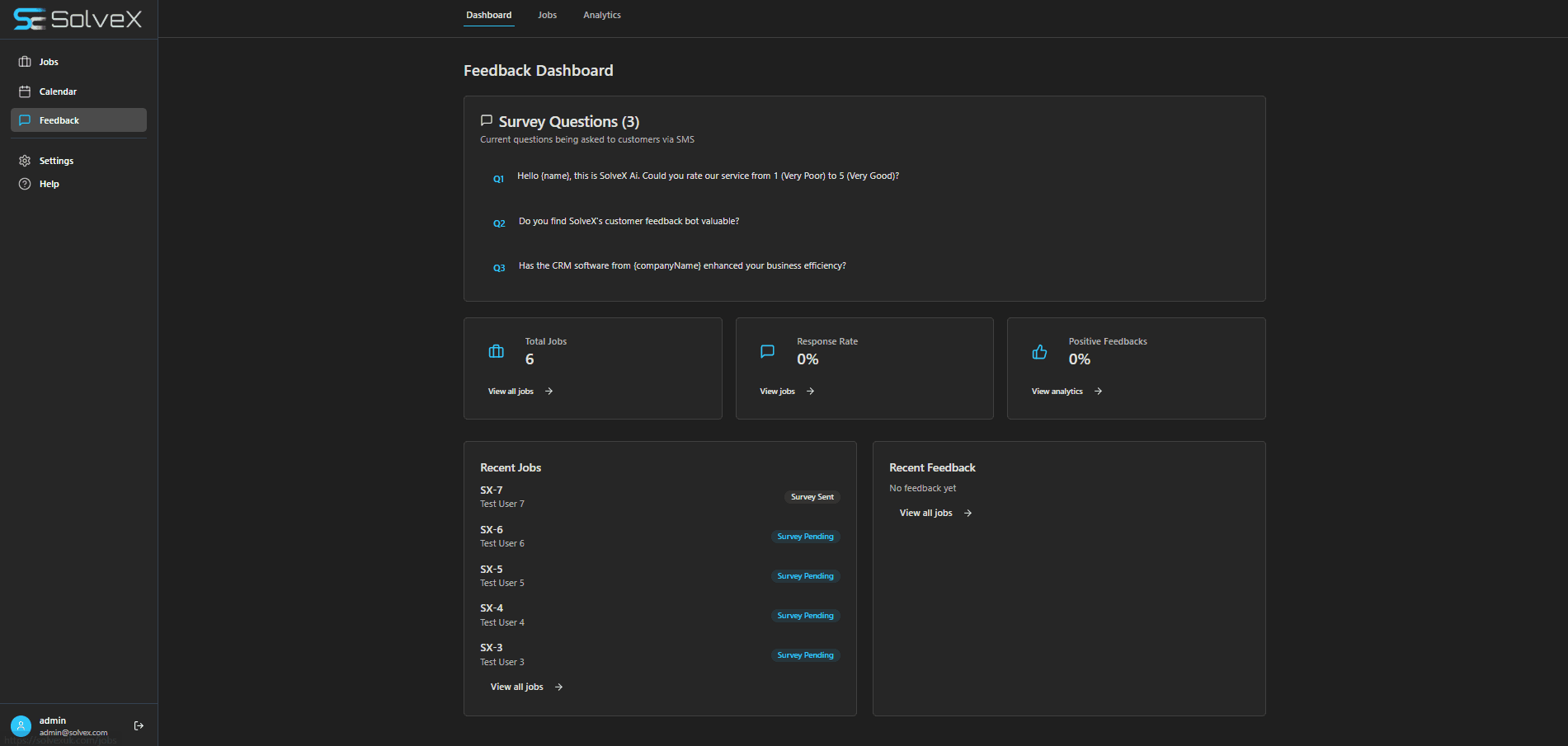Click Test User 5 name
The image size is (1568, 746).
tap(502, 583)
